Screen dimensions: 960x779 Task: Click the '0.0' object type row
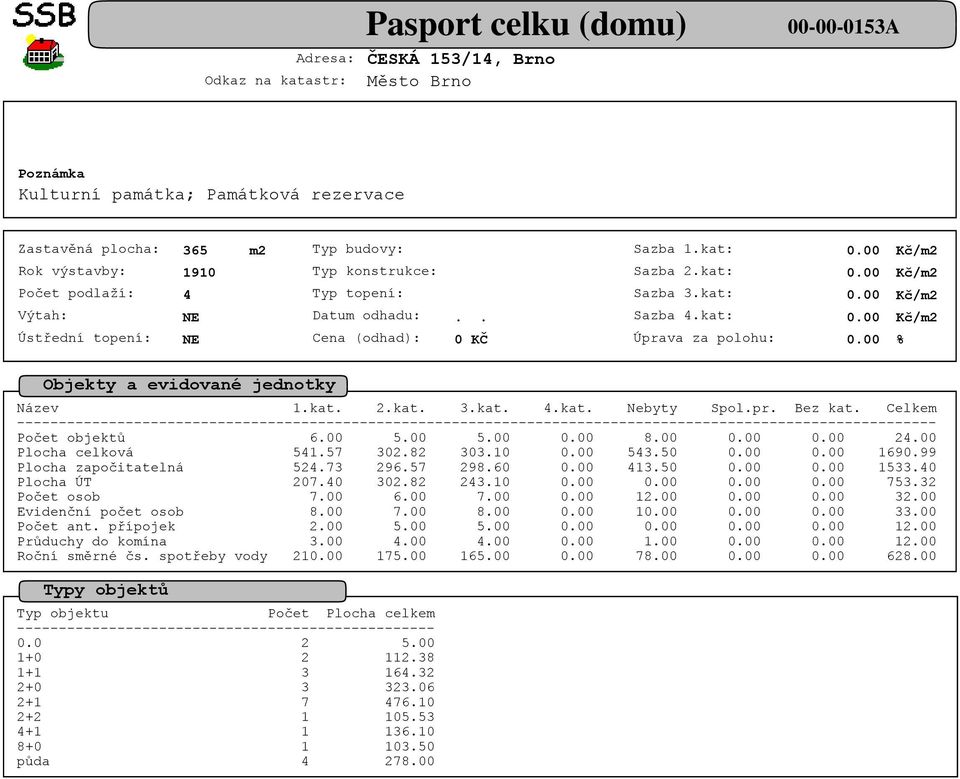coord(225,643)
